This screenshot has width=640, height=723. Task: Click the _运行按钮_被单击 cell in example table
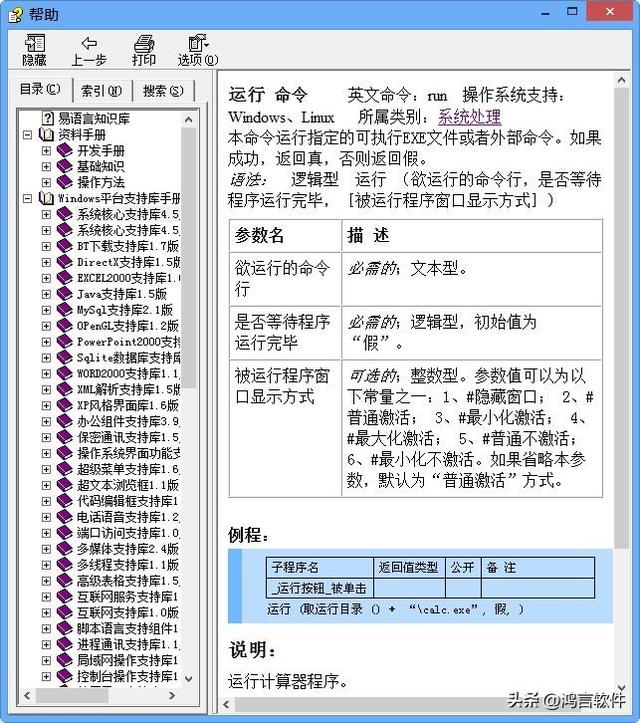(x=320, y=588)
